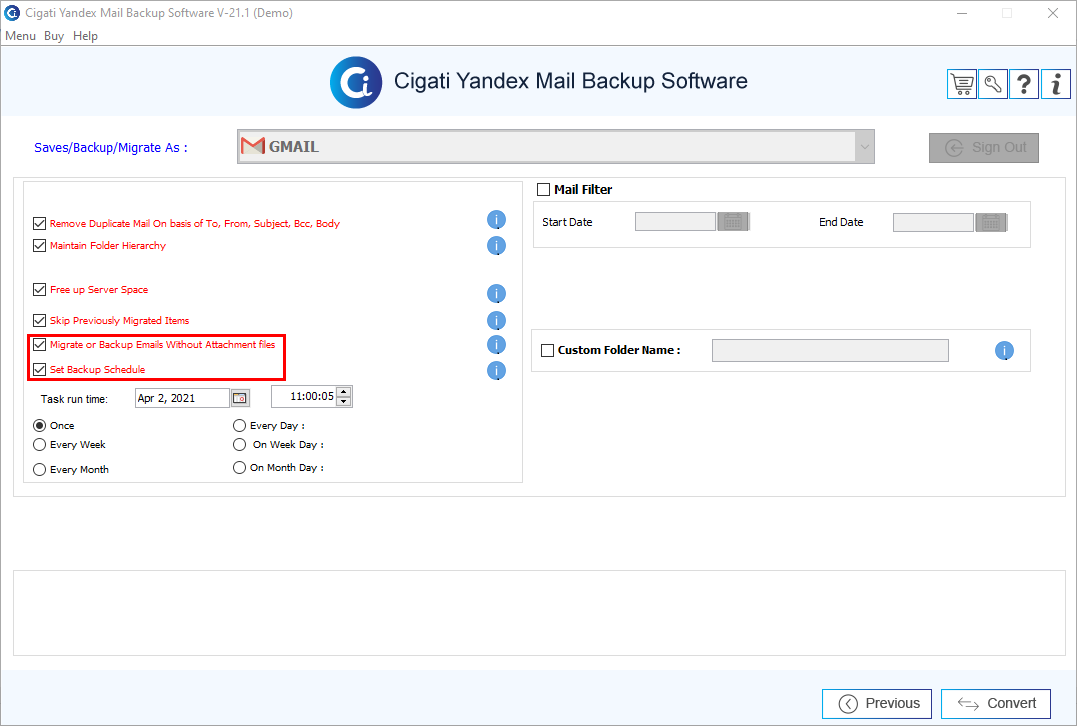
Task: Disable Set Backup Schedule checkbox
Action: (39, 369)
